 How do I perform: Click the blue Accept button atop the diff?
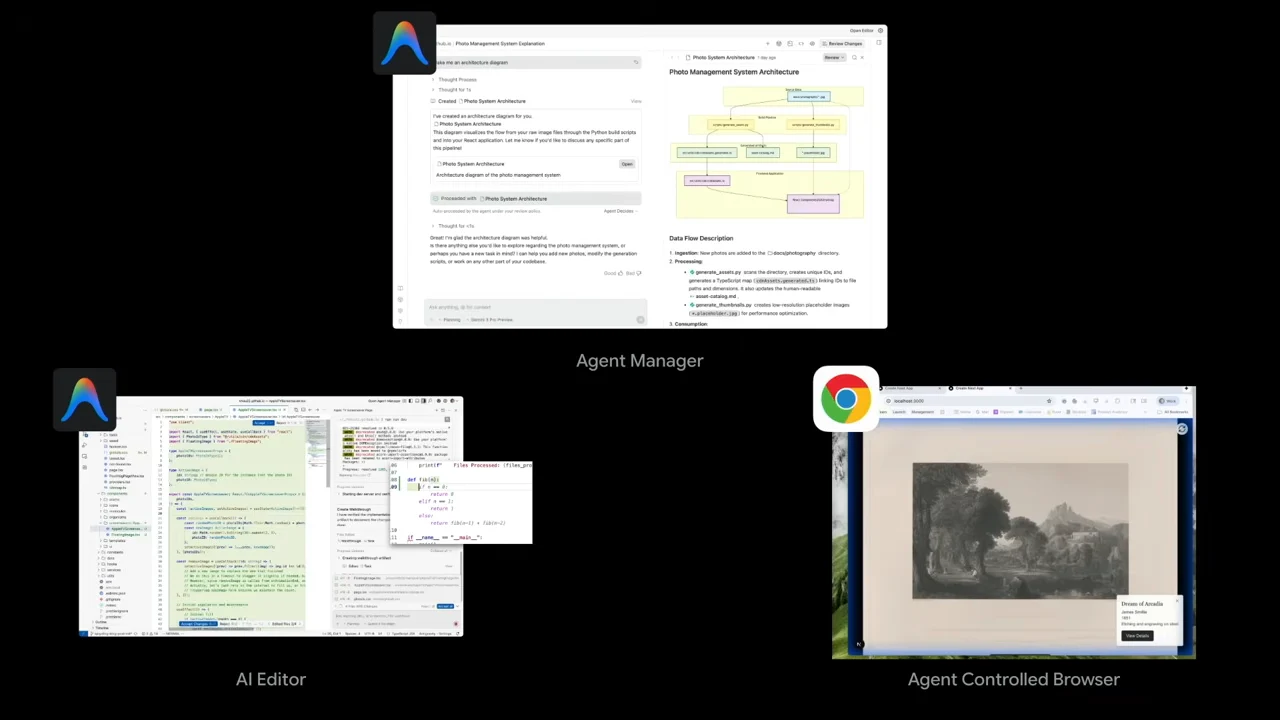(x=263, y=423)
